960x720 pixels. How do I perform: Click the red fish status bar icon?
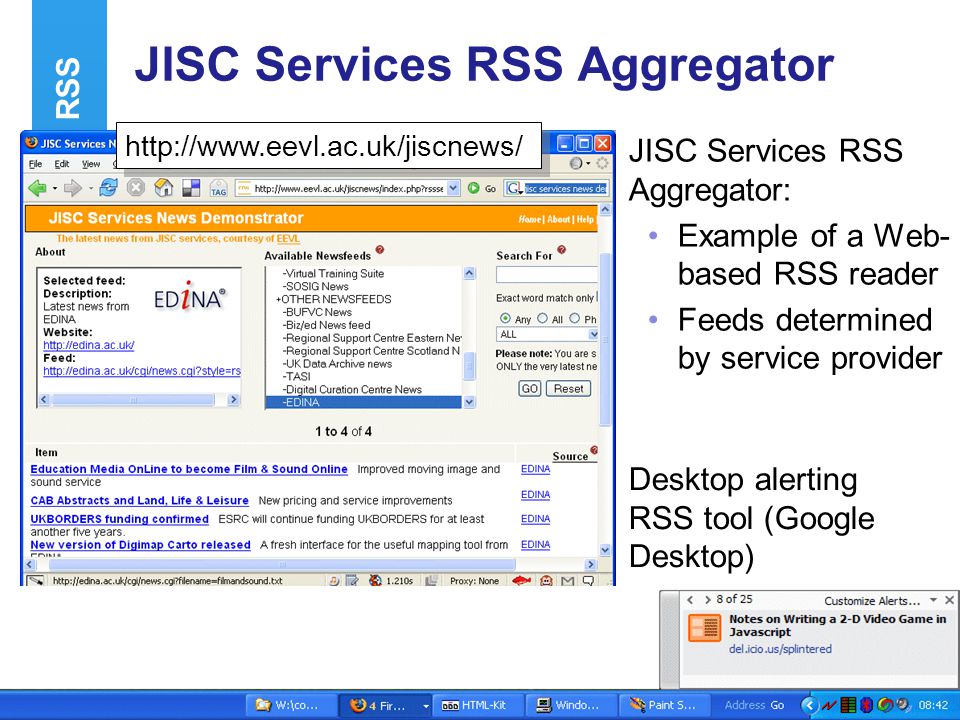pyautogui.click(x=521, y=580)
